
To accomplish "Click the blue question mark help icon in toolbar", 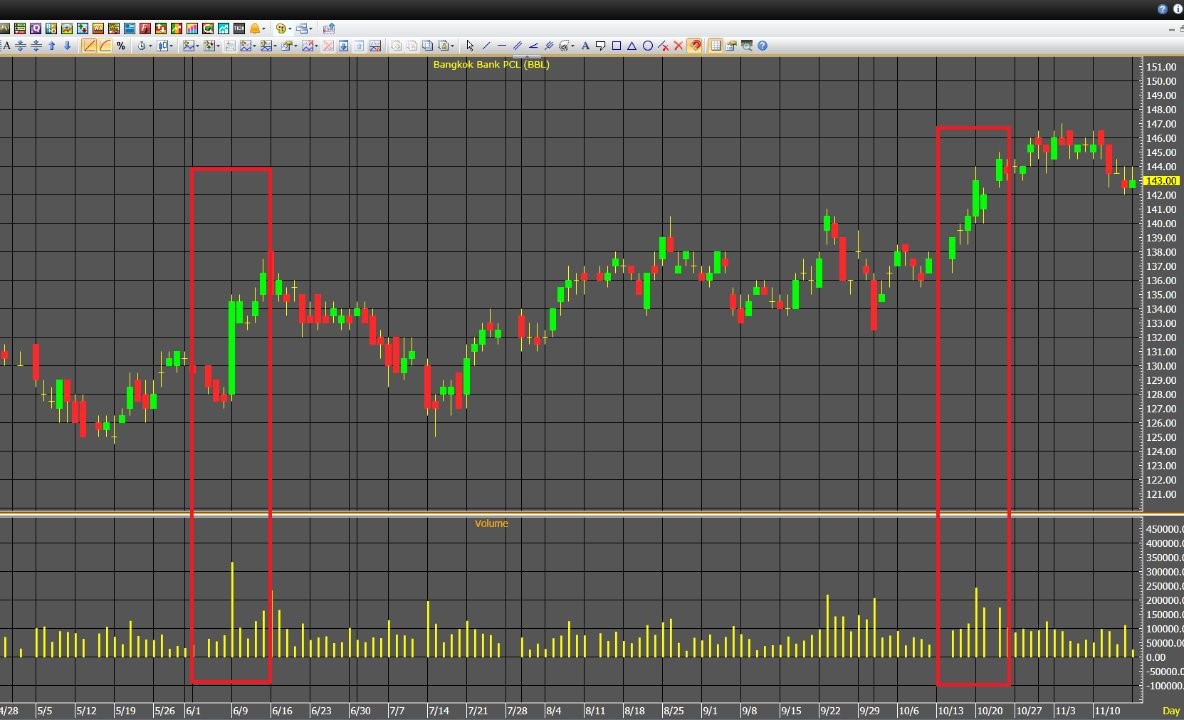I will 762,46.
